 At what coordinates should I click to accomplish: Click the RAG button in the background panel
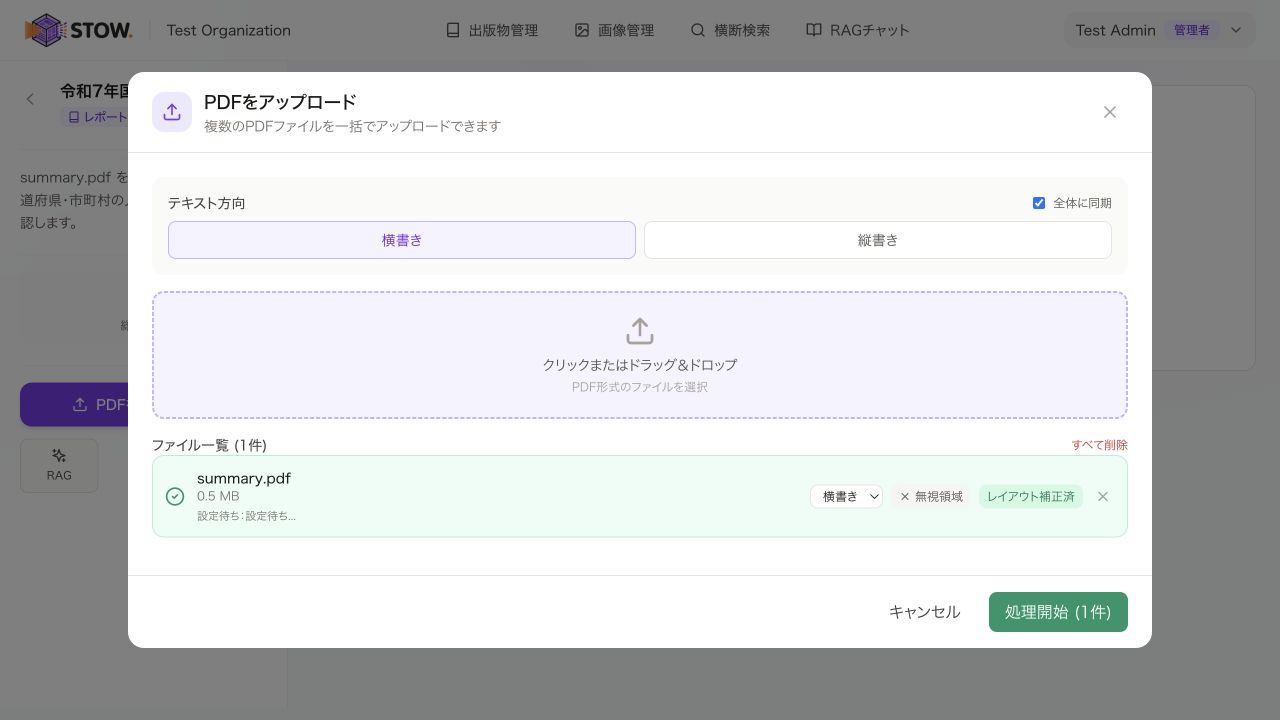coord(59,465)
